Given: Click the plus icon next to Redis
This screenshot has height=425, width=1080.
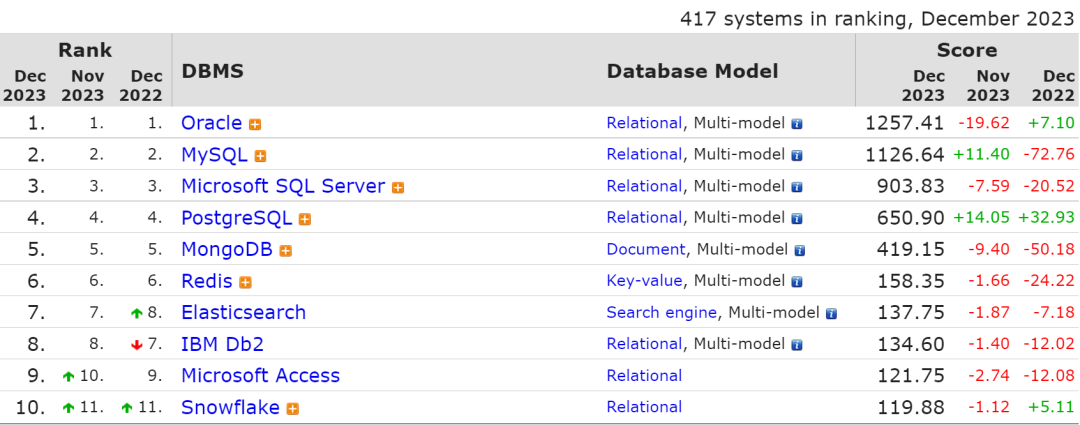Looking at the screenshot, I should pyautogui.click(x=245, y=282).
